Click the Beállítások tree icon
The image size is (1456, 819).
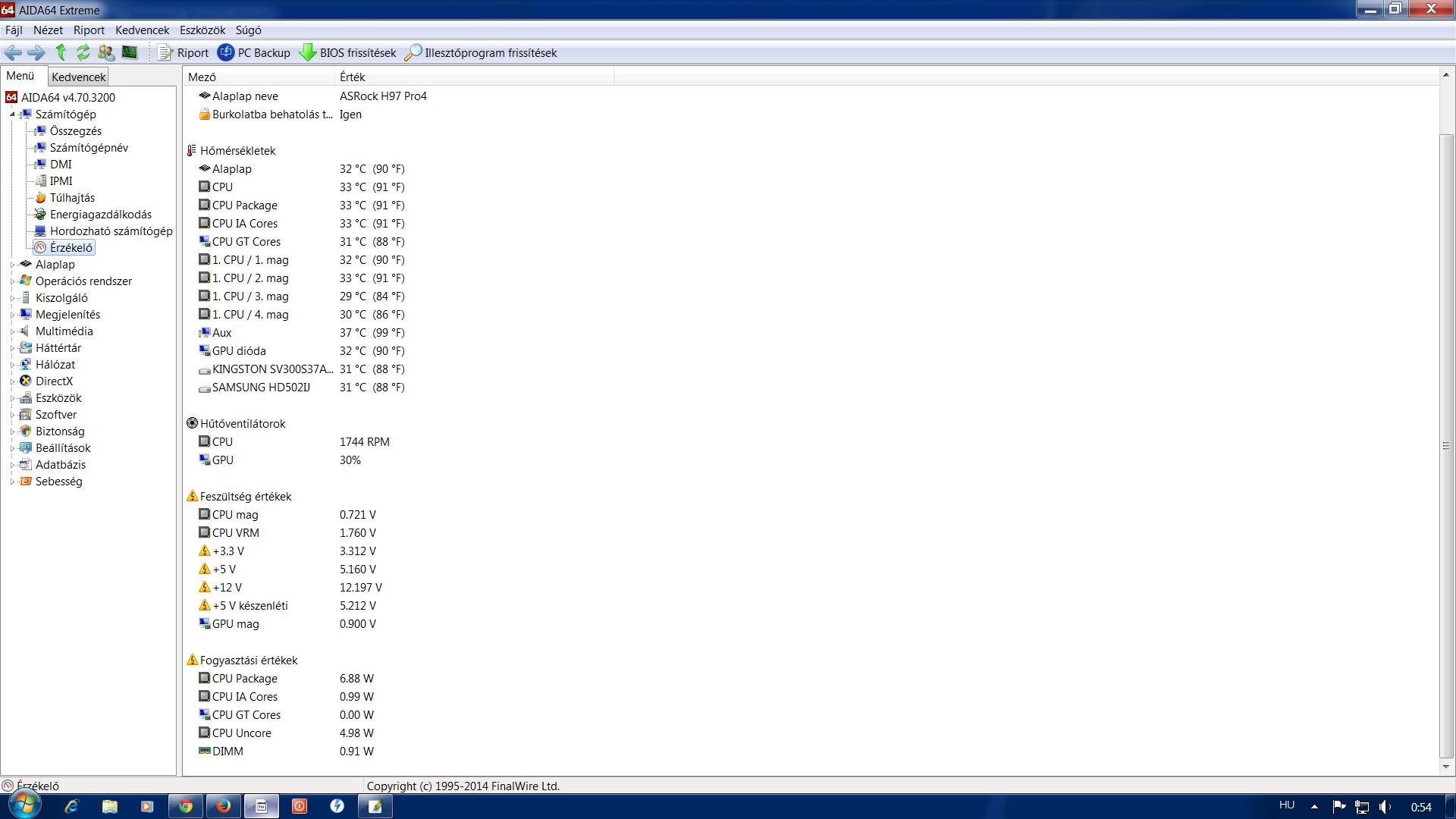pos(26,448)
